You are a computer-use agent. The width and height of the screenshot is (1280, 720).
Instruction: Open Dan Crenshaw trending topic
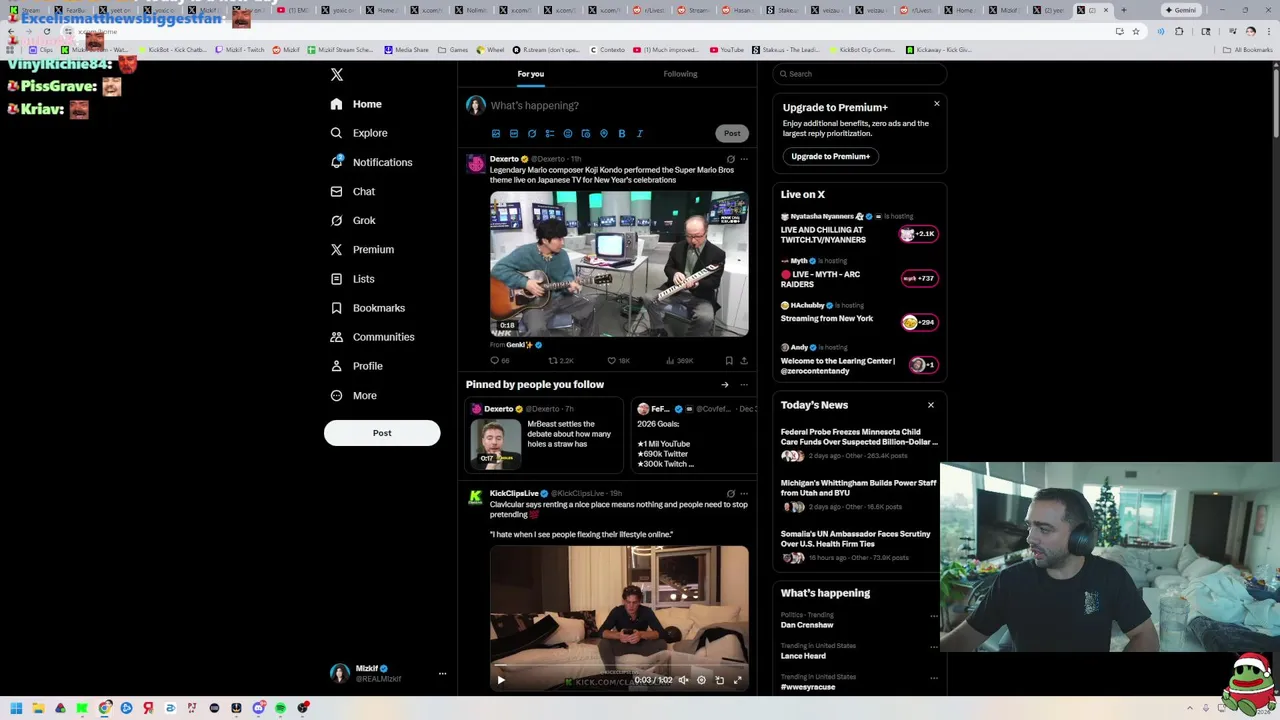point(807,625)
